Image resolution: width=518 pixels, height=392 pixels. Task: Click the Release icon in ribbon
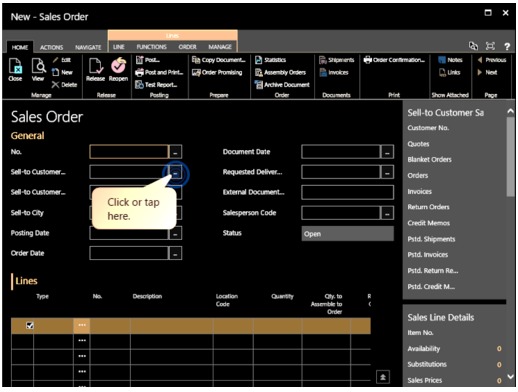tap(95, 66)
